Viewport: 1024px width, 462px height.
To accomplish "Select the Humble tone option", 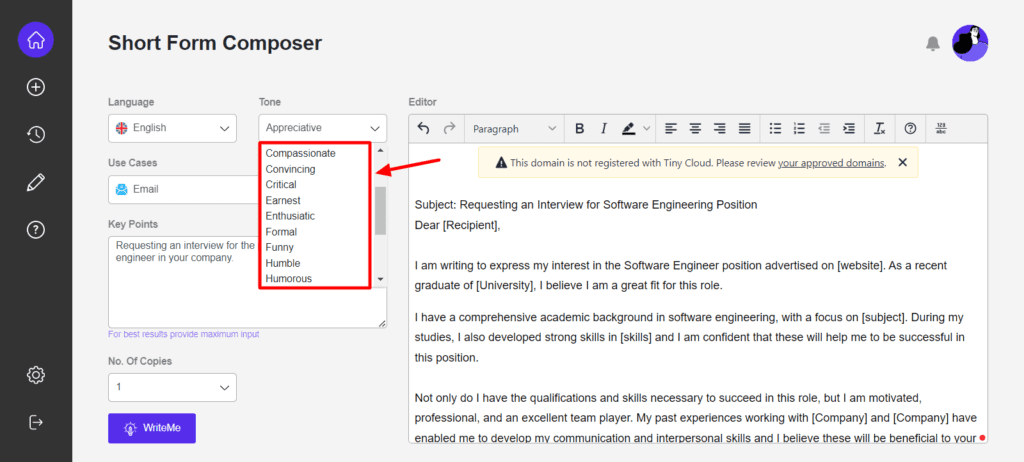I will (283, 263).
